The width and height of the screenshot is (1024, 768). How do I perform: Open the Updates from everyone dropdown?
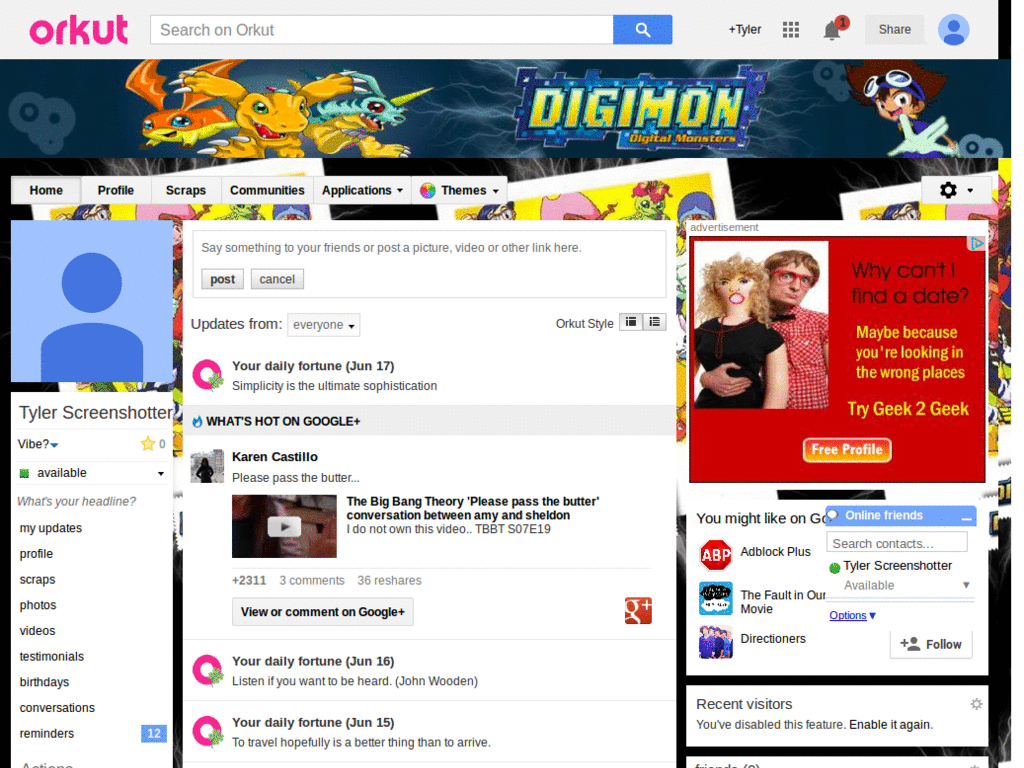point(323,325)
